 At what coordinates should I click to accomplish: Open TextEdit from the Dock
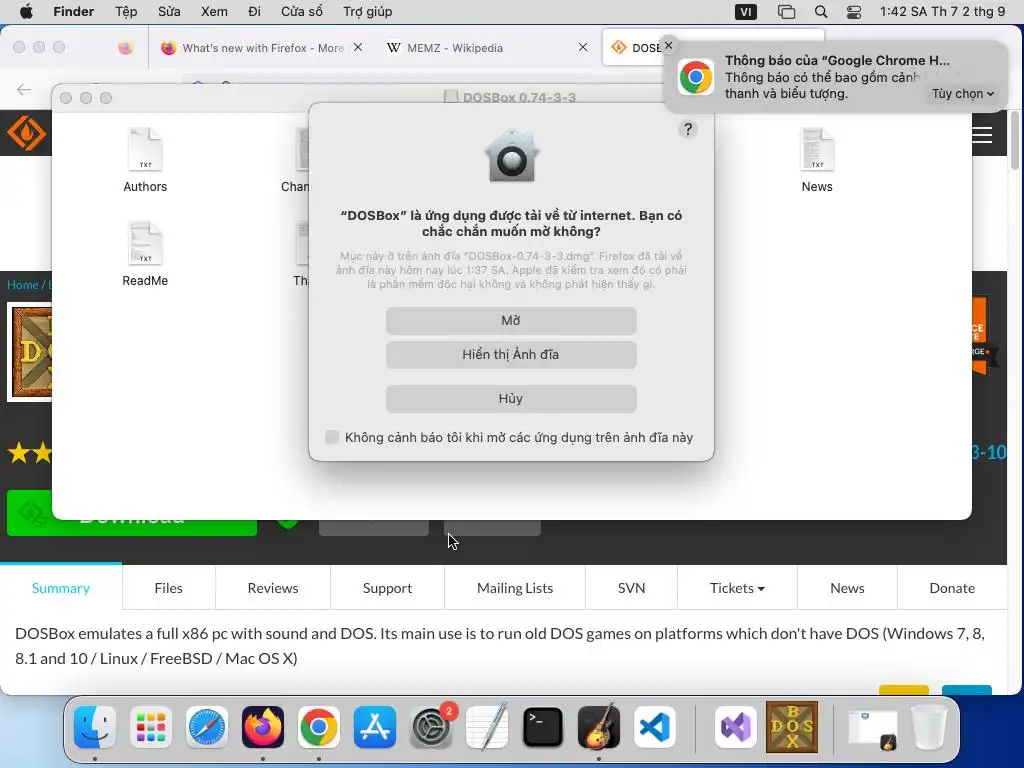point(487,727)
